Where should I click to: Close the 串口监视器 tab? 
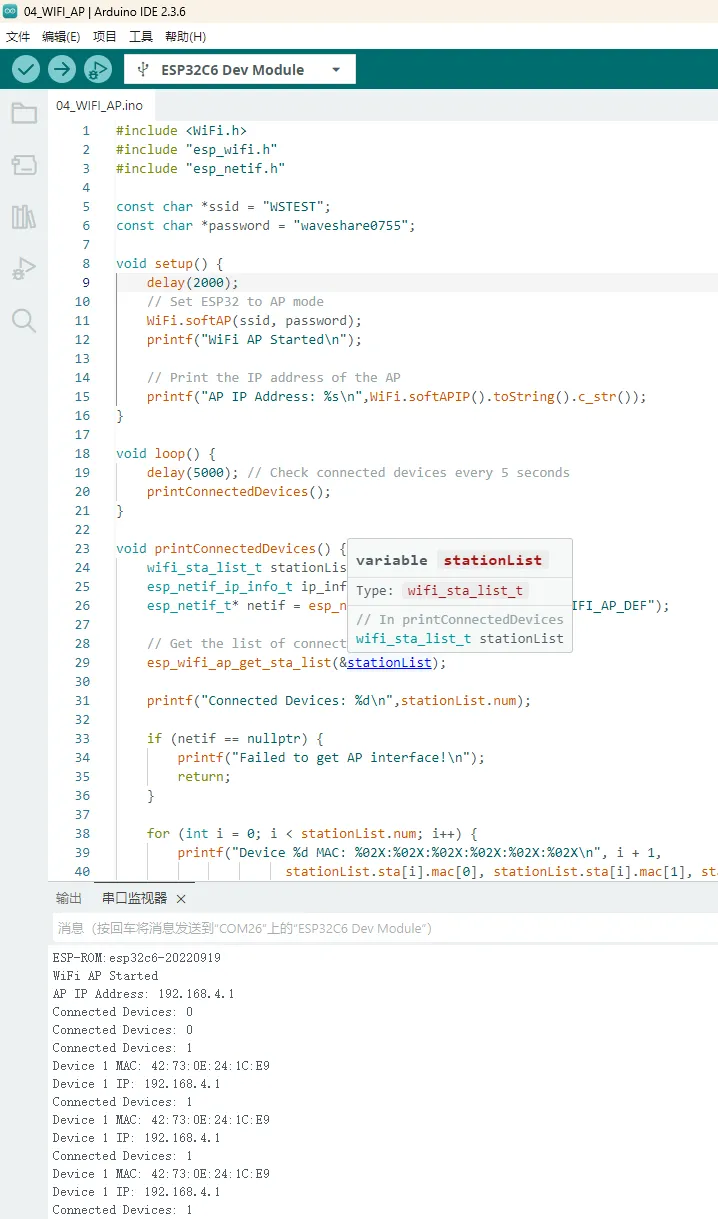pyautogui.click(x=181, y=899)
